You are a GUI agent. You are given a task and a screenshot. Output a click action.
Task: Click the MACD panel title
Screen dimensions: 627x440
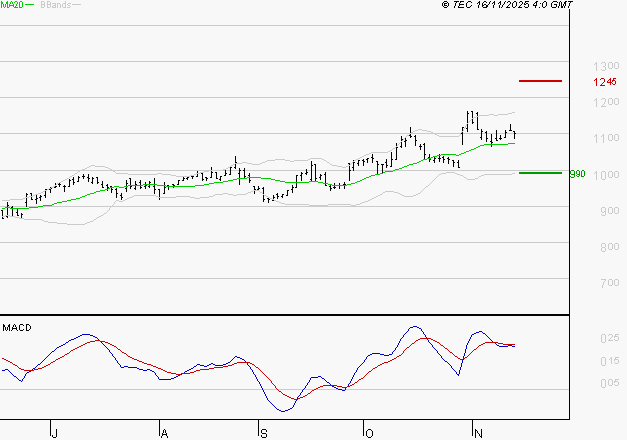click(17, 328)
